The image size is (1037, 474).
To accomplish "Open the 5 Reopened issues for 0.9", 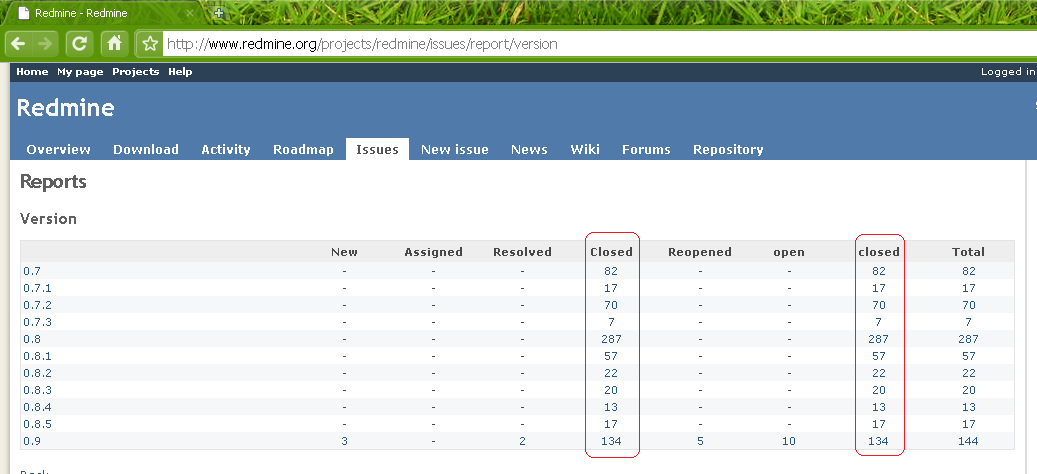I will coord(700,442).
